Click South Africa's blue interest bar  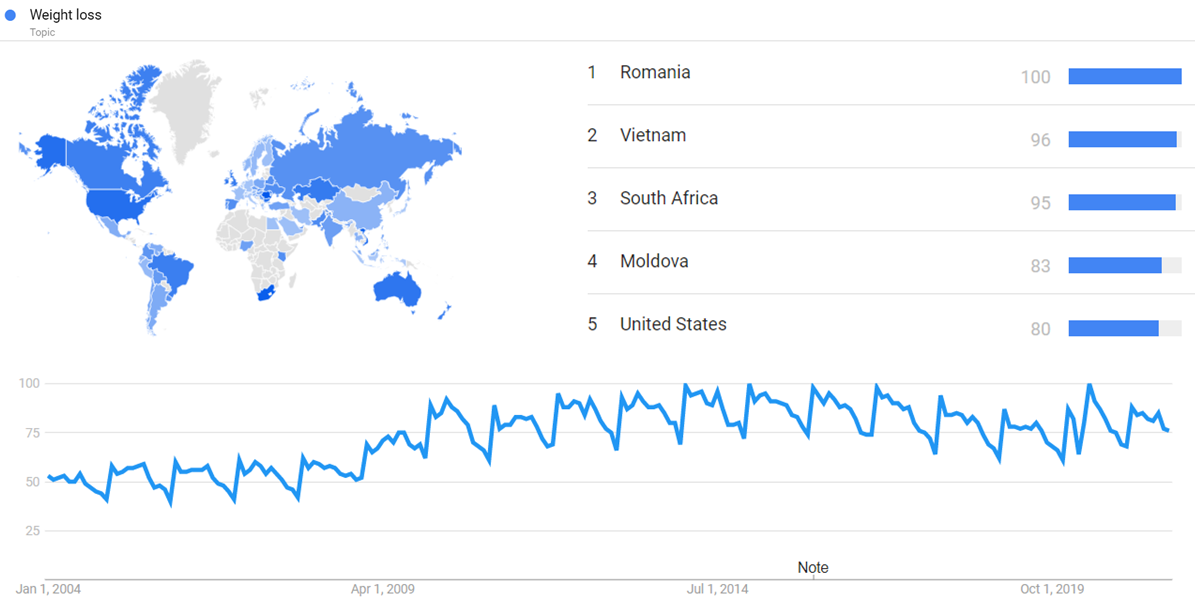click(1122, 202)
